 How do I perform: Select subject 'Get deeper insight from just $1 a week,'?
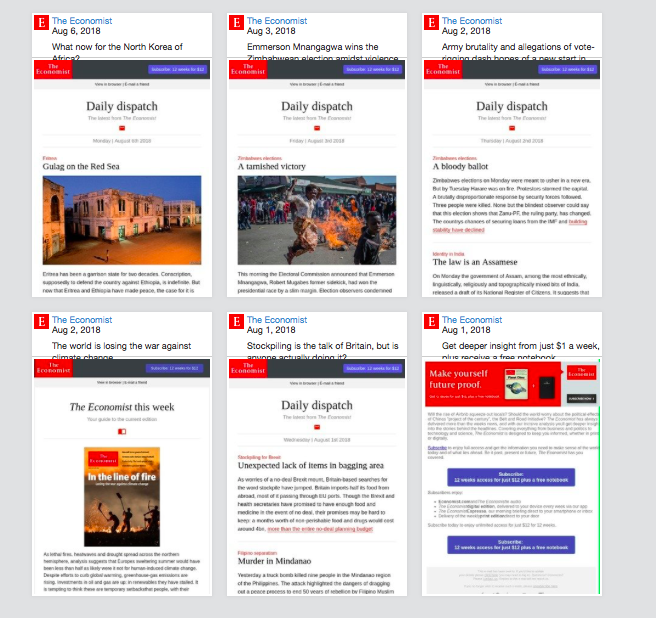520,346
